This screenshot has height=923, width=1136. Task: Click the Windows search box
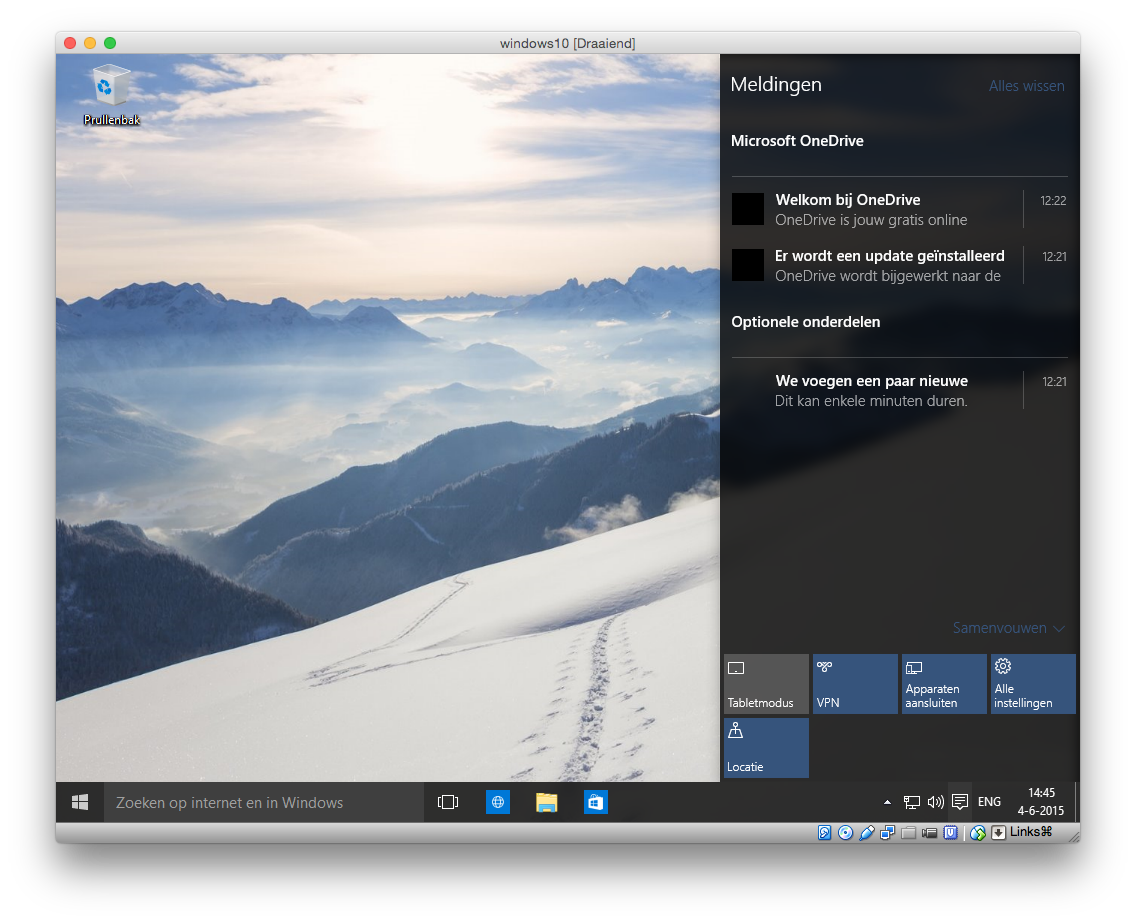264,802
